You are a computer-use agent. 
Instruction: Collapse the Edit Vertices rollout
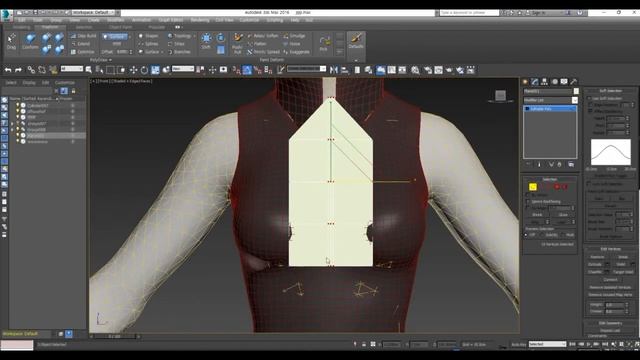click(x=611, y=249)
